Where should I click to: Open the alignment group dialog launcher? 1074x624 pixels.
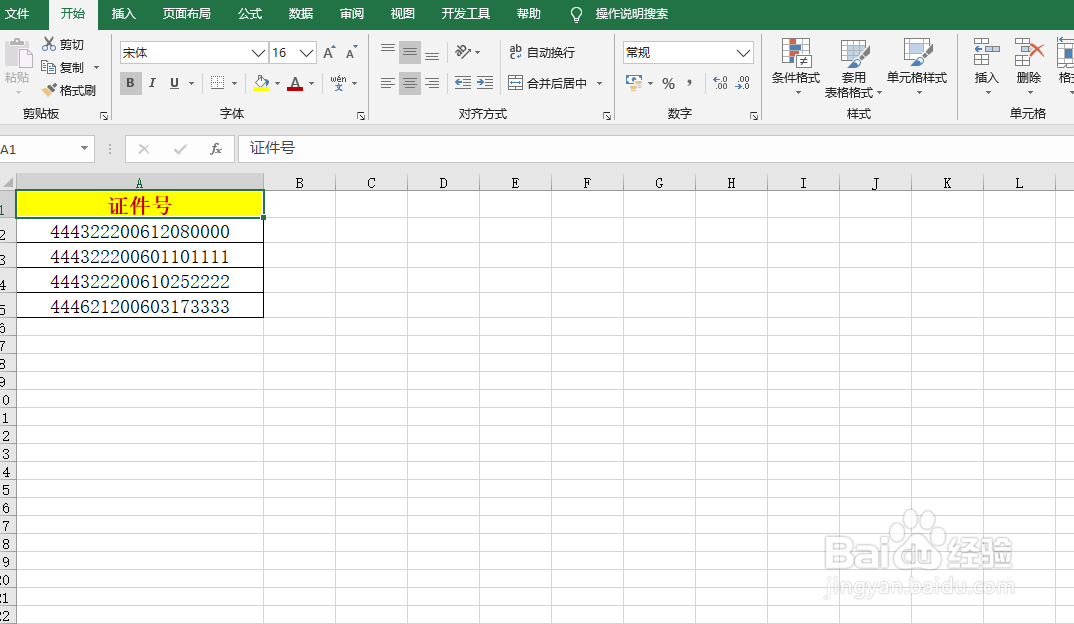[607, 116]
